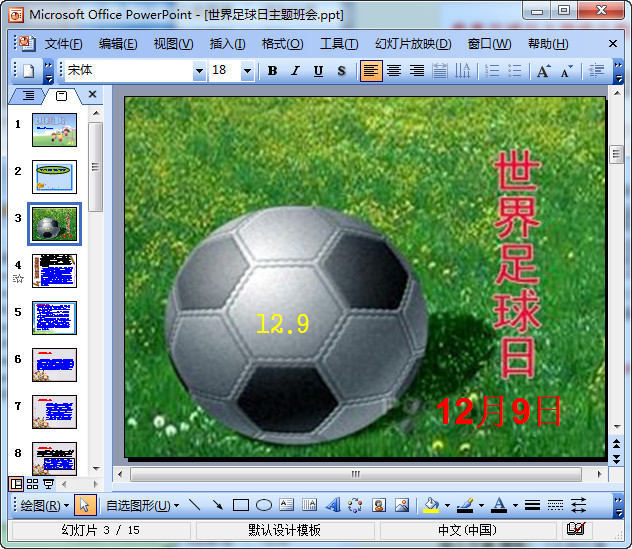Toggle Italic formatting
The image size is (632, 549).
click(x=295, y=71)
